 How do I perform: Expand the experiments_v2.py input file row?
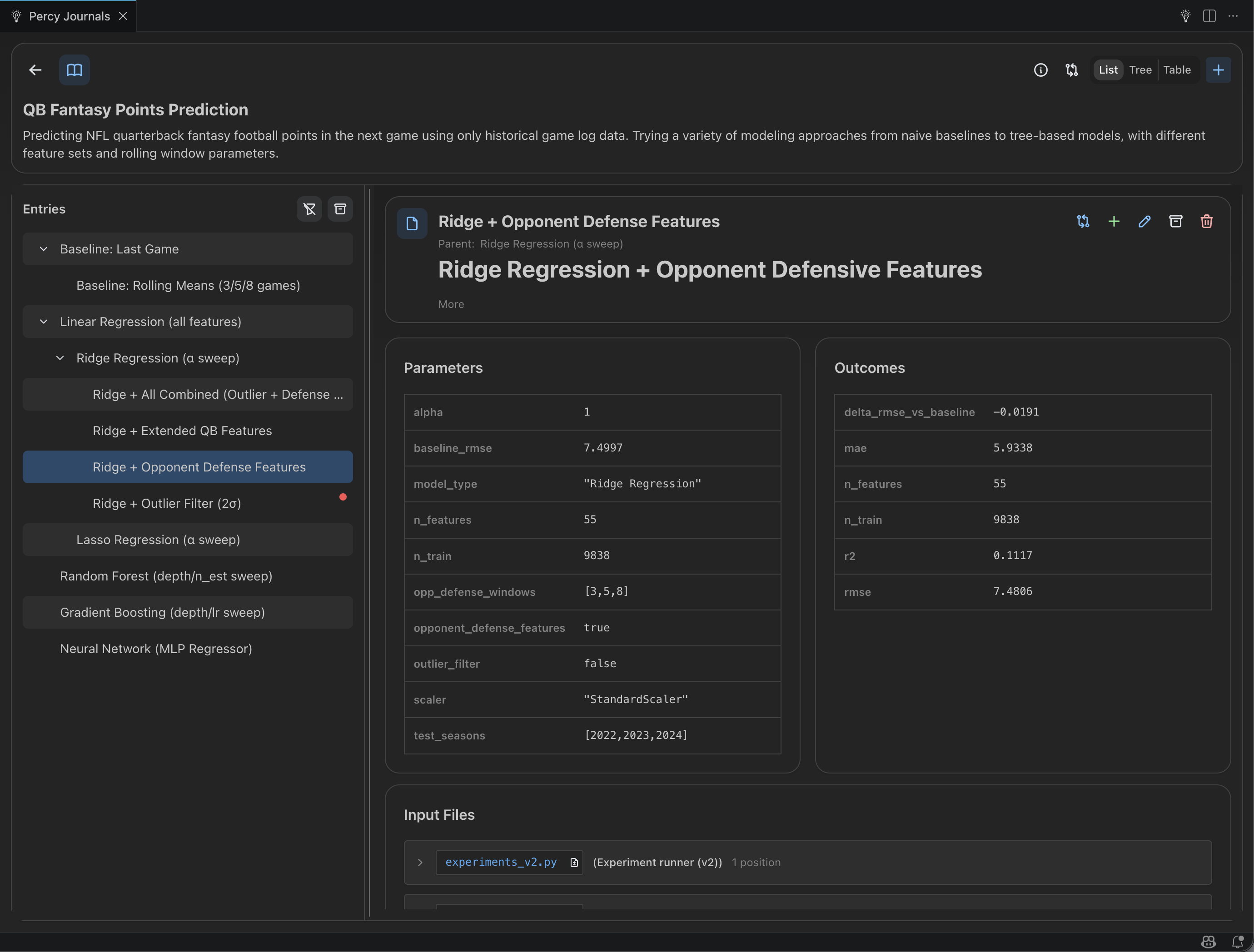click(420, 863)
